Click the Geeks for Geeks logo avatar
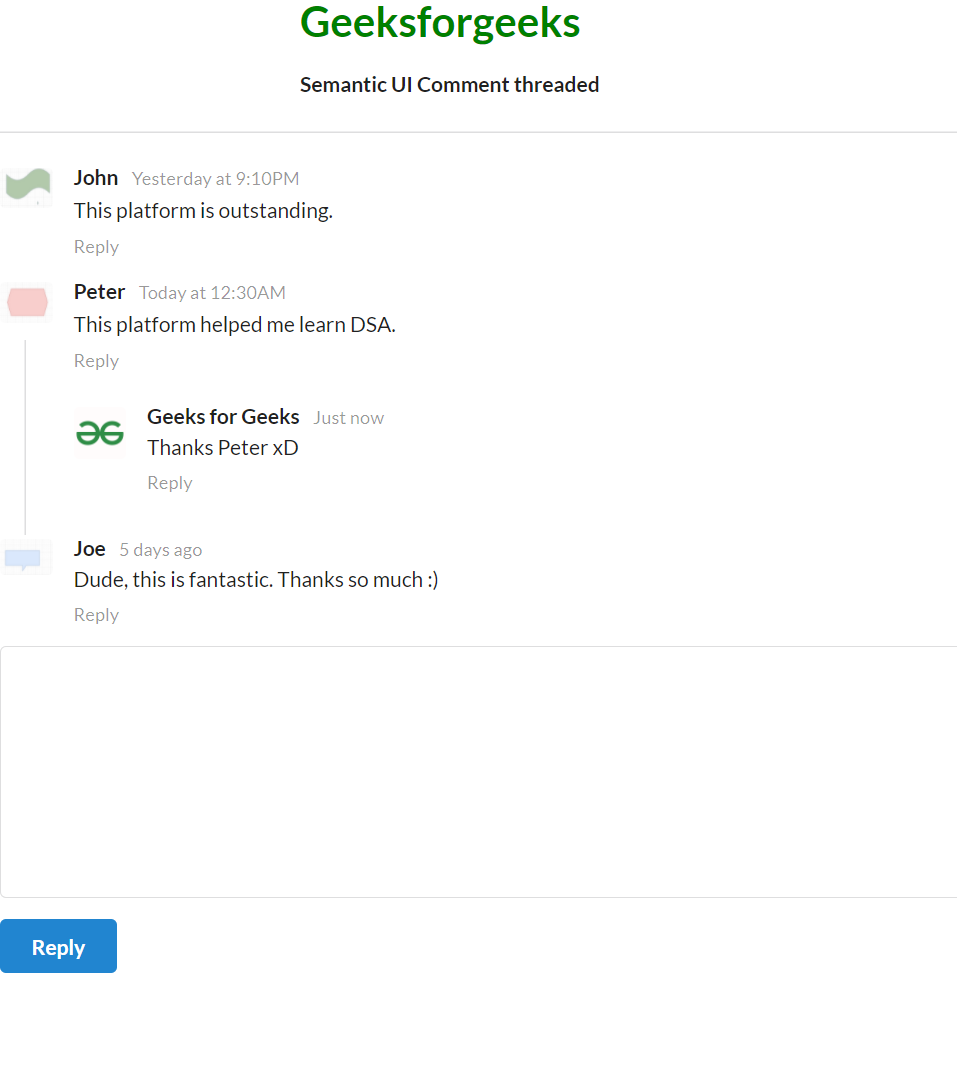Viewport: 957px width, 1072px height. tap(100, 432)
